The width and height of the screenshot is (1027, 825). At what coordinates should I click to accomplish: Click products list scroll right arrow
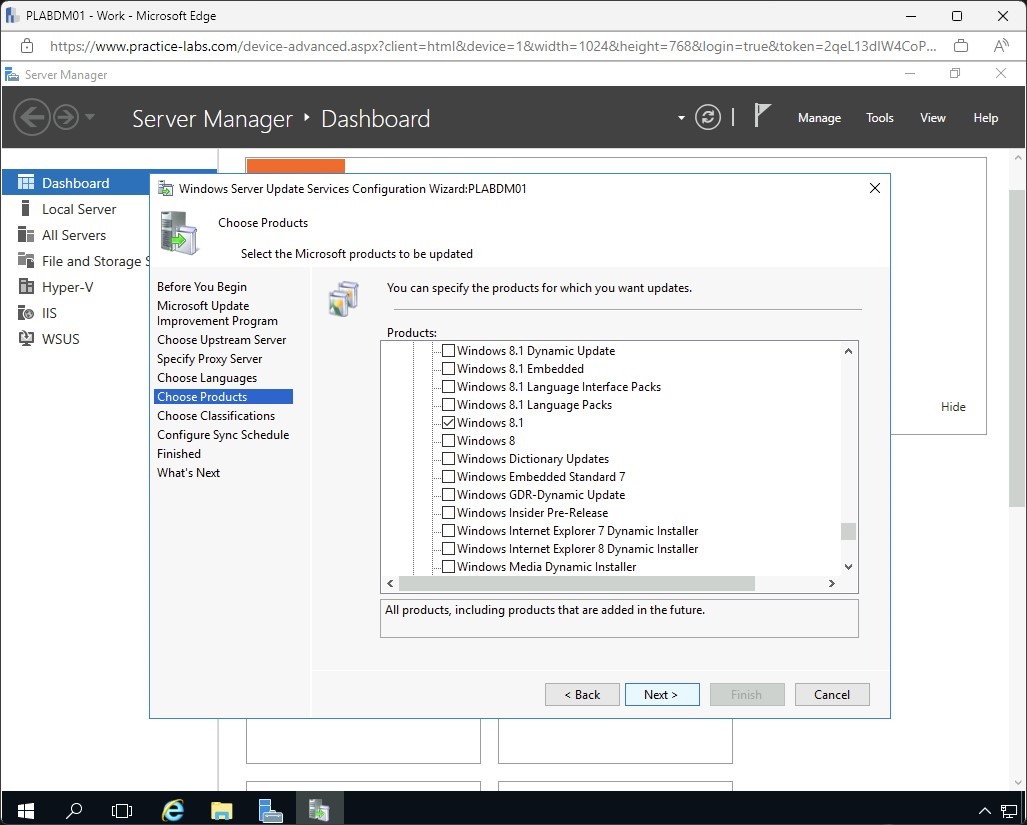pos(832,583)
